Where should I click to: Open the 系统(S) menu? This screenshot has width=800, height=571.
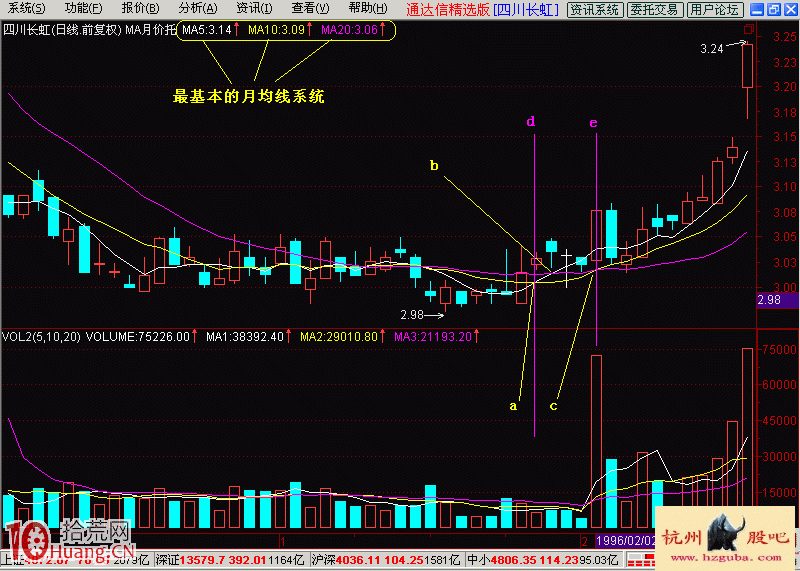pyautogui.click(x=27, y=8)
